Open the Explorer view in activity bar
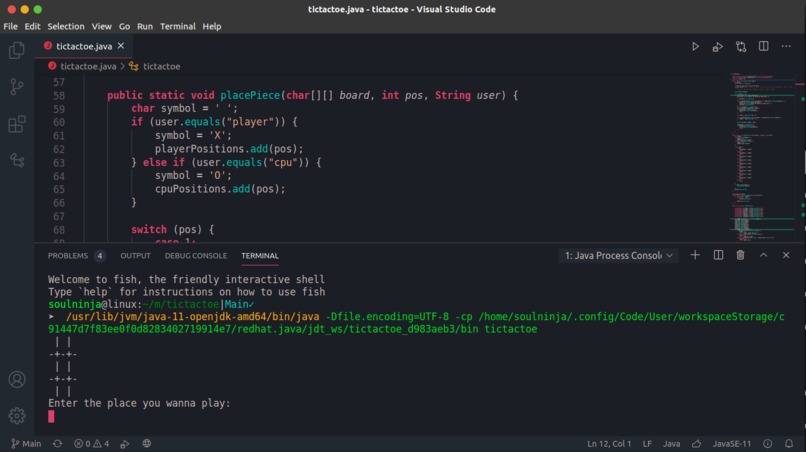 coord(16,50)
